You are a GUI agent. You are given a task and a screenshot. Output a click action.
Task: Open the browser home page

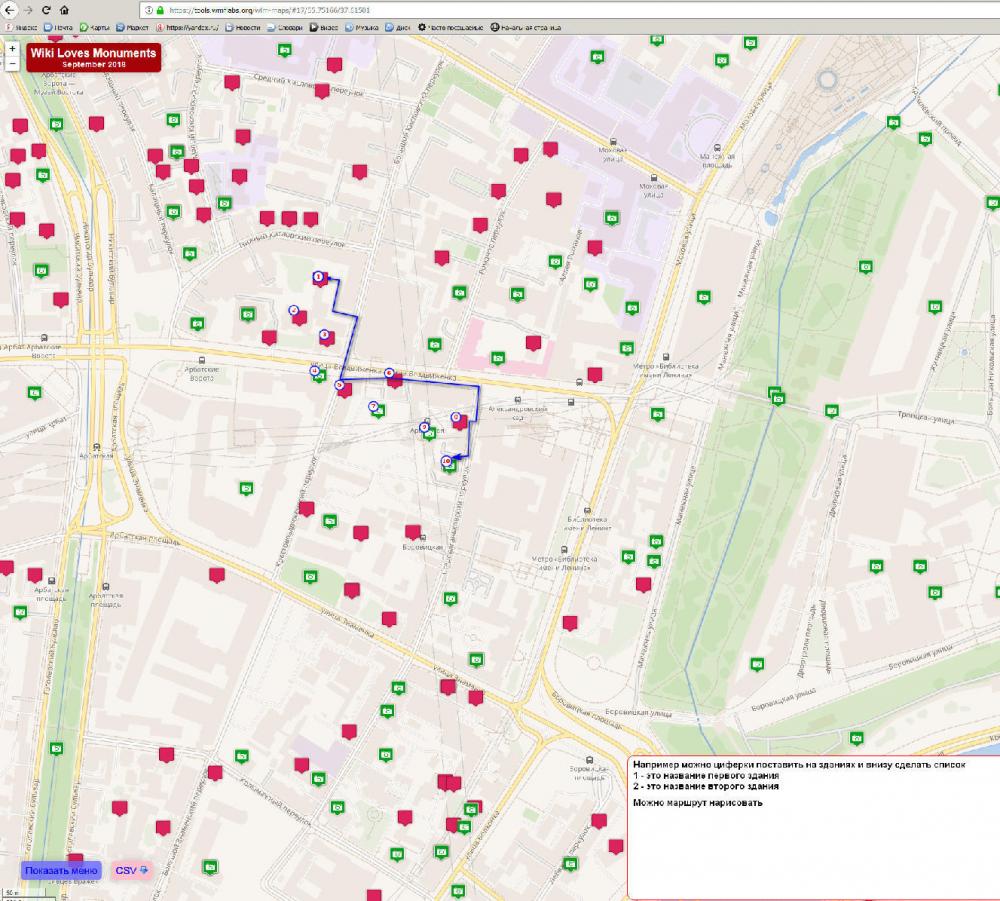tap(64, 10)
